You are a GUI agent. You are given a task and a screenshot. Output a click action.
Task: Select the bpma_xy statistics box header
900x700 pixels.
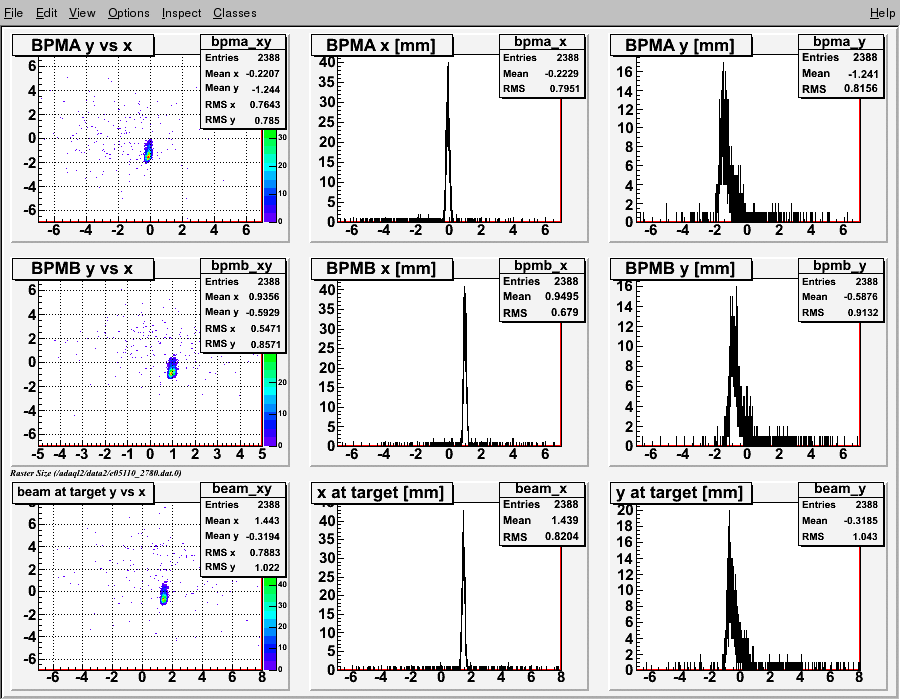tap(242, 42)
